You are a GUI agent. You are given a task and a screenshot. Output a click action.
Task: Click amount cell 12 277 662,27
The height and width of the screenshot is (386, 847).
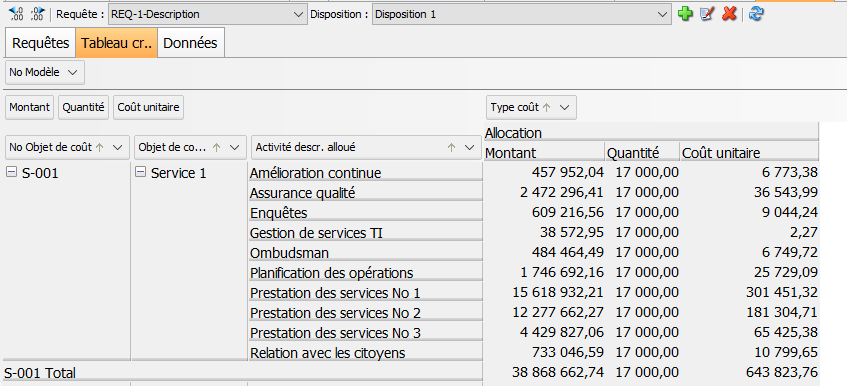coord(544,312)
